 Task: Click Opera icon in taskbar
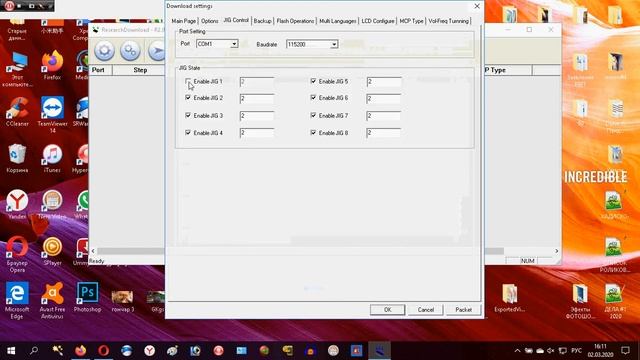[x=104, y=351]
